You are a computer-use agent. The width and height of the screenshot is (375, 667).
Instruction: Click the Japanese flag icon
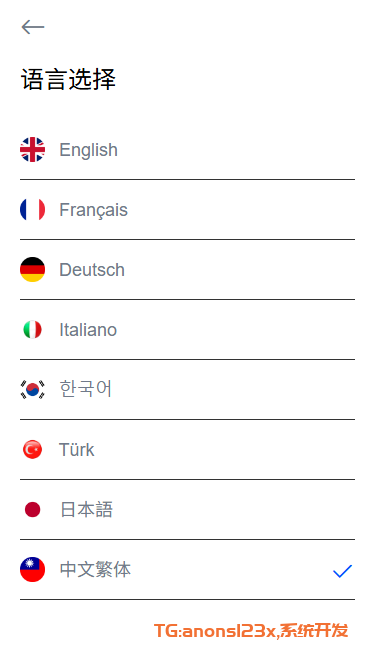pyautogui.click(x=32, y=510)
